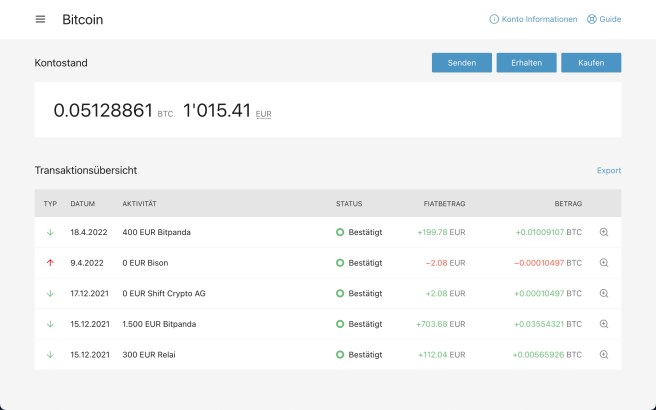Click the red outgoing arrow for Bison
Viewport: 656px width, 410px height.
coord(50,263)
